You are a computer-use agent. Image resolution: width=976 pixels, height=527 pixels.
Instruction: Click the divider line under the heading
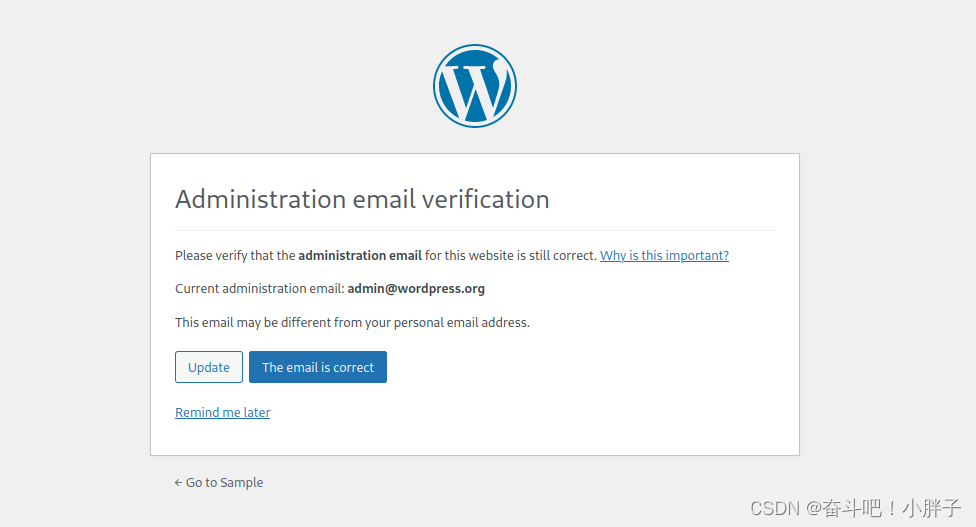pos(475,231)
